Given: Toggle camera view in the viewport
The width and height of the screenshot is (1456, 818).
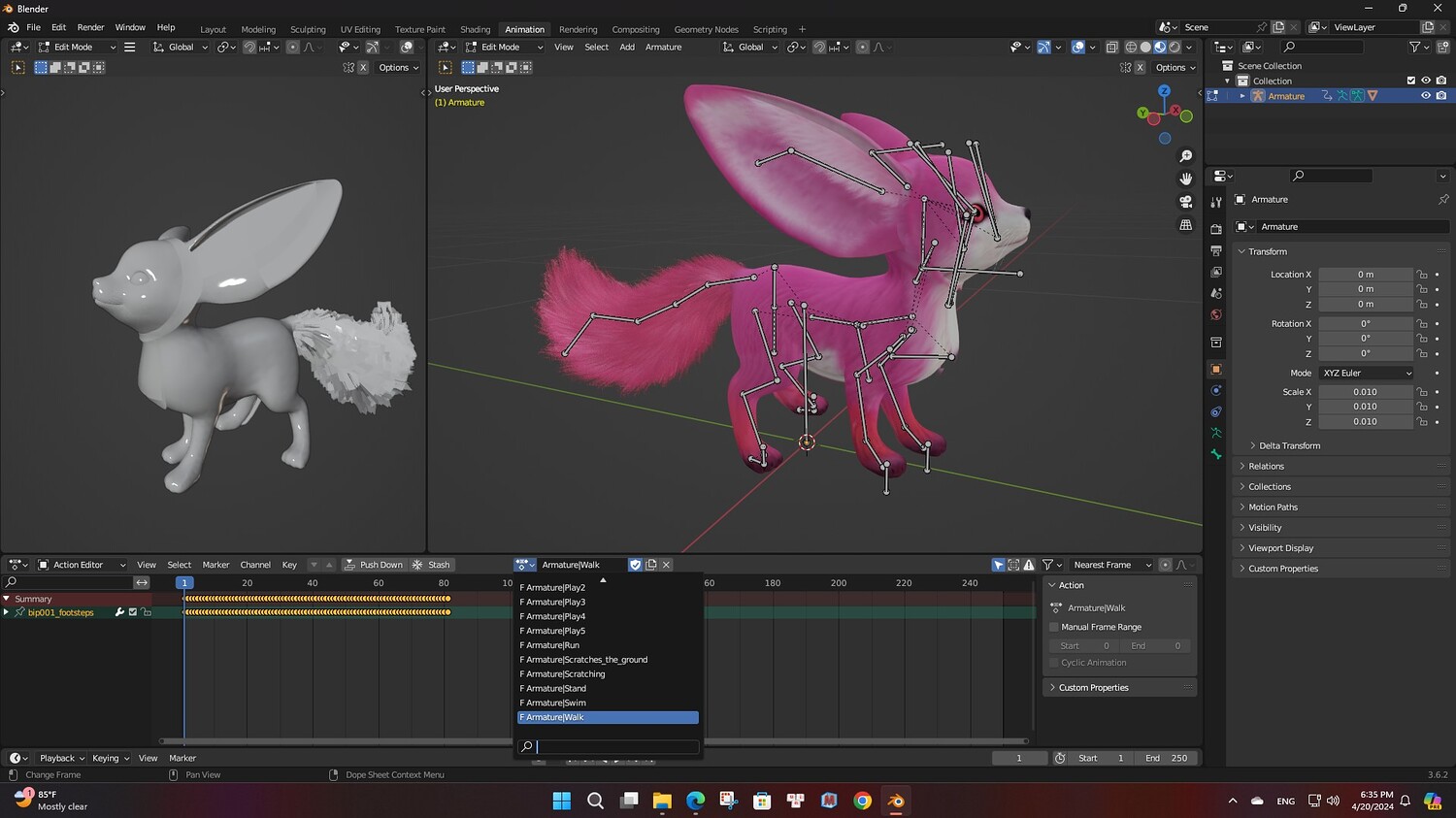Looking at the screenshot, I should [x=1185, y=202].
